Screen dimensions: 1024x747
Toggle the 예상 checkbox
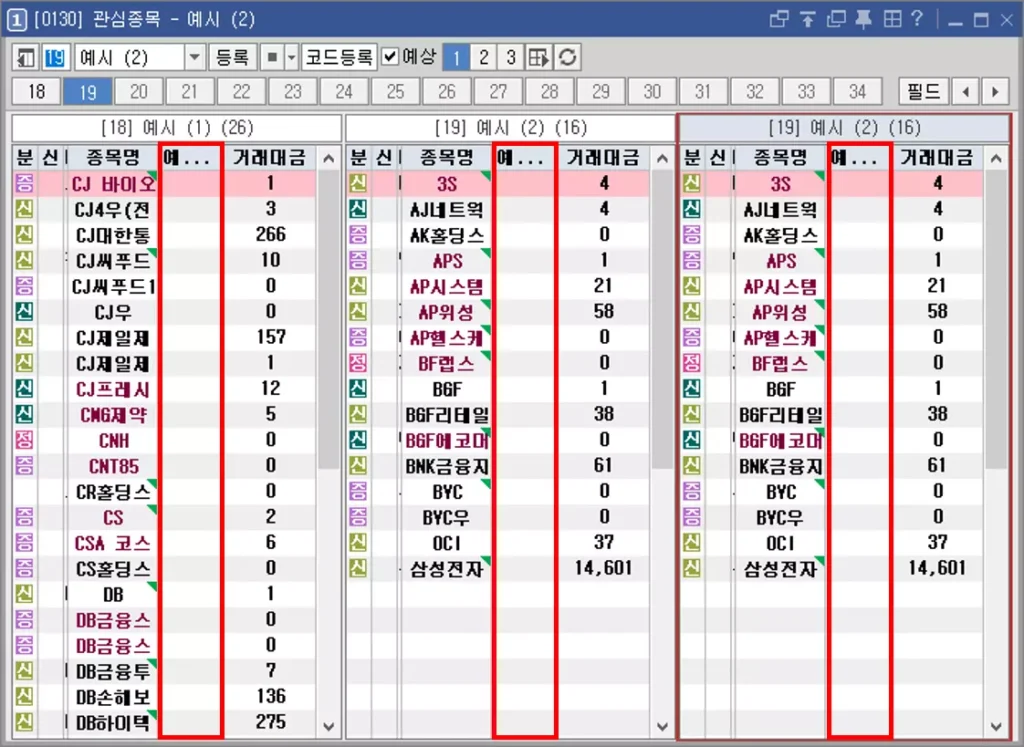tap(390, 57)
